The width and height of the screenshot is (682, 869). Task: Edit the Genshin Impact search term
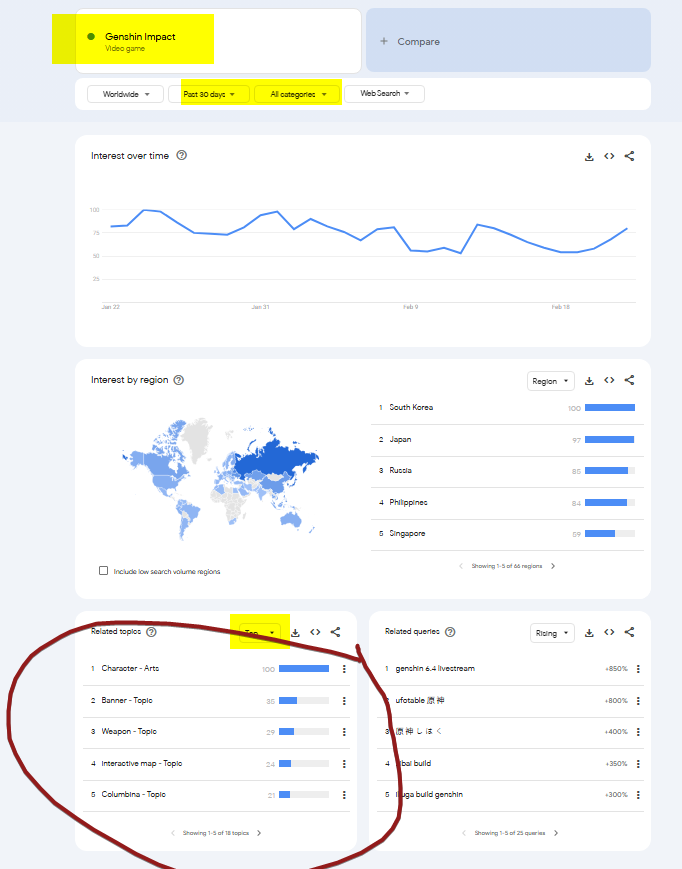point(218,41)
